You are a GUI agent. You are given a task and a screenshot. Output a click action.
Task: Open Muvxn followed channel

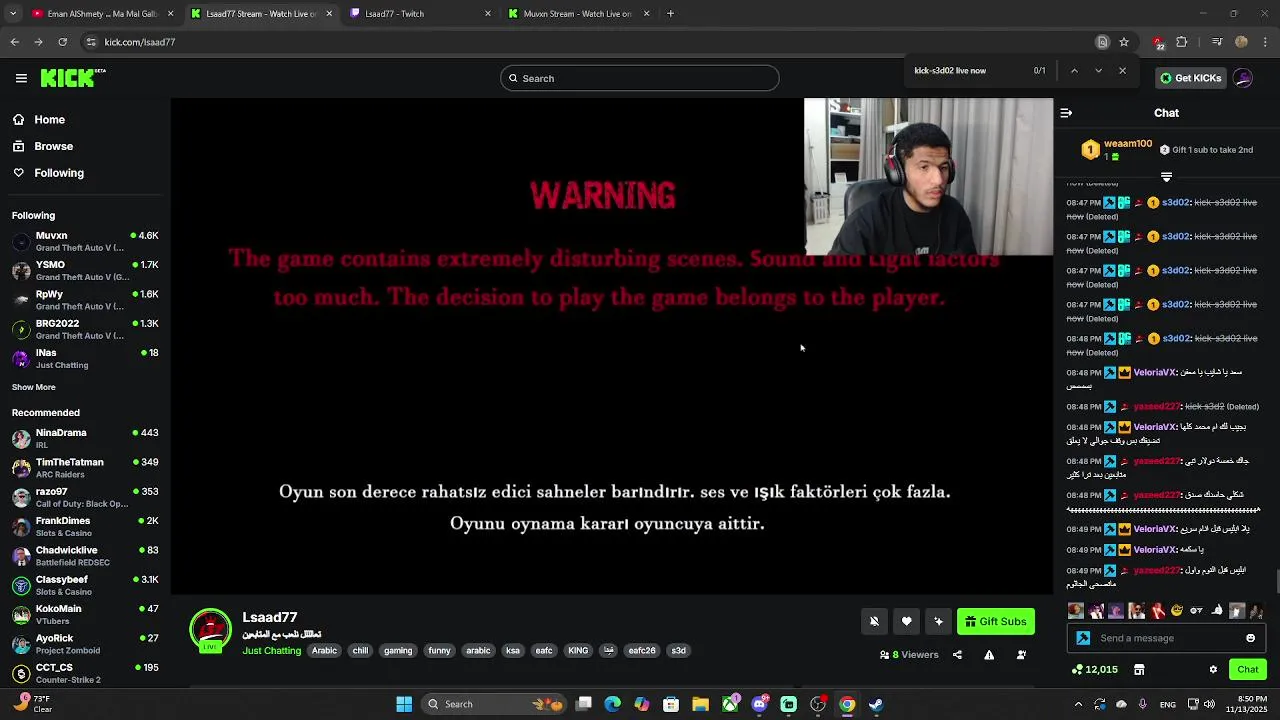[x=85, y=241]
